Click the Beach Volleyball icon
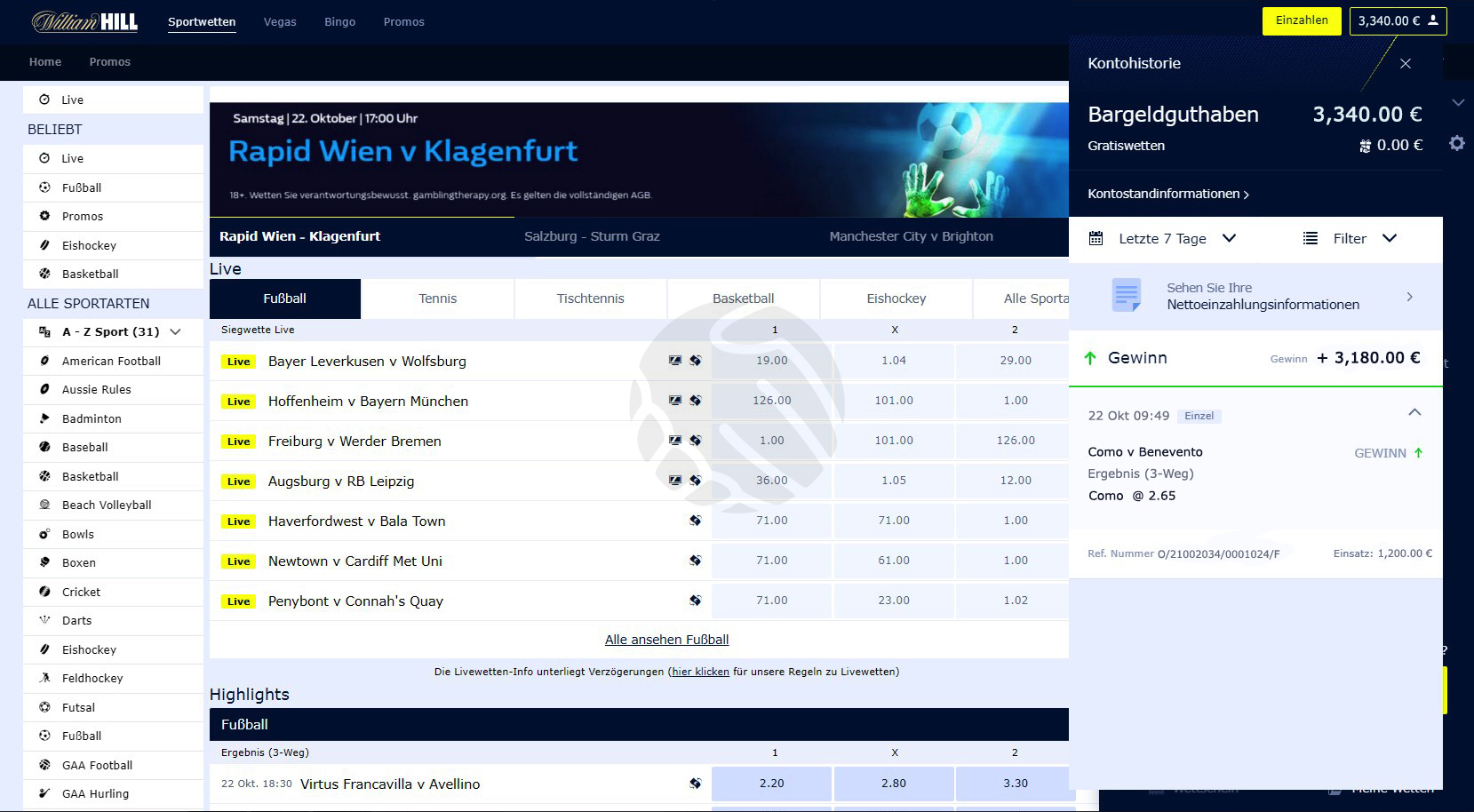The height and width of the screenshot is (812, 1474). tap(44, 505)
